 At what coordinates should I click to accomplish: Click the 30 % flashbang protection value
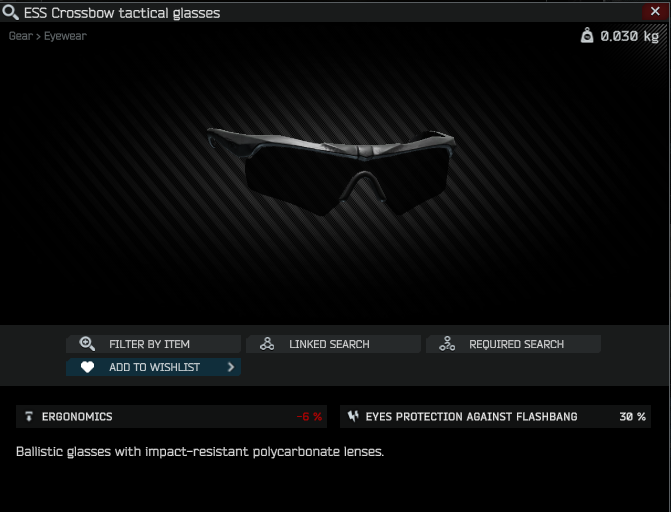click(x=632, y=417)
